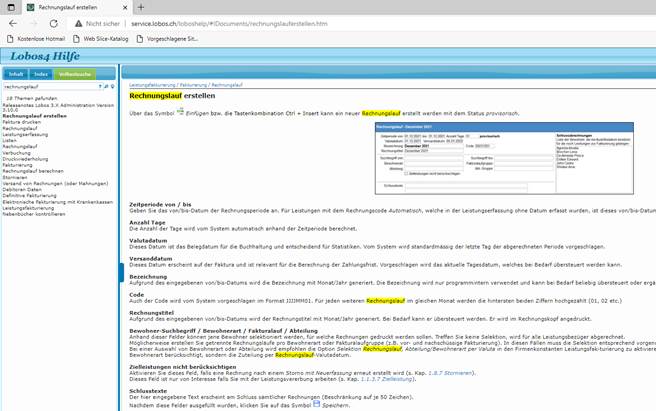Click the address bar URL
The height and width of the screenshot is (411, 656).
point(229,24)
